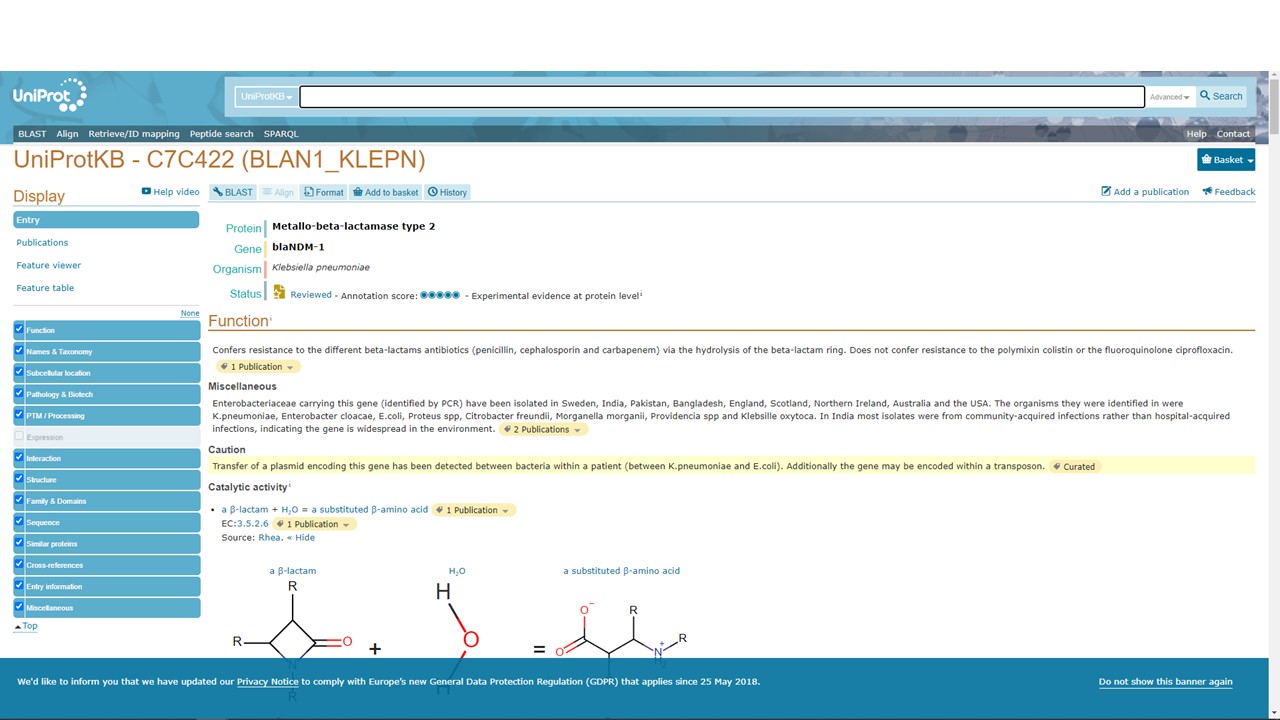Toggle the Sequence section checkbox

[x=19, y=522]
